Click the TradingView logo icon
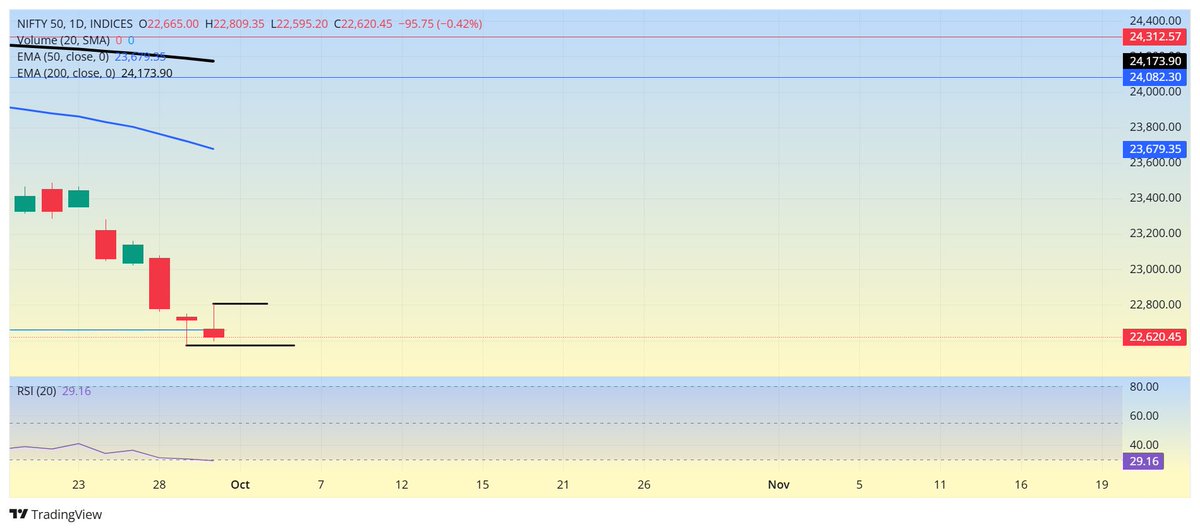Image resolution: width=1200 pixels, height=531 pixels. click(x=18, y=515)
